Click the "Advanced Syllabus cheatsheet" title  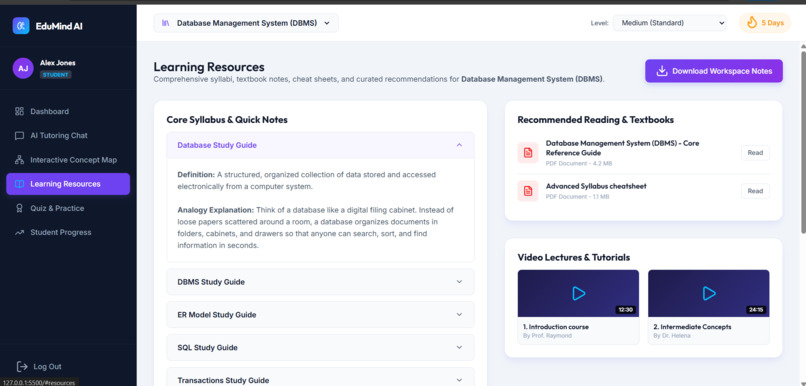tap(596, 186)
